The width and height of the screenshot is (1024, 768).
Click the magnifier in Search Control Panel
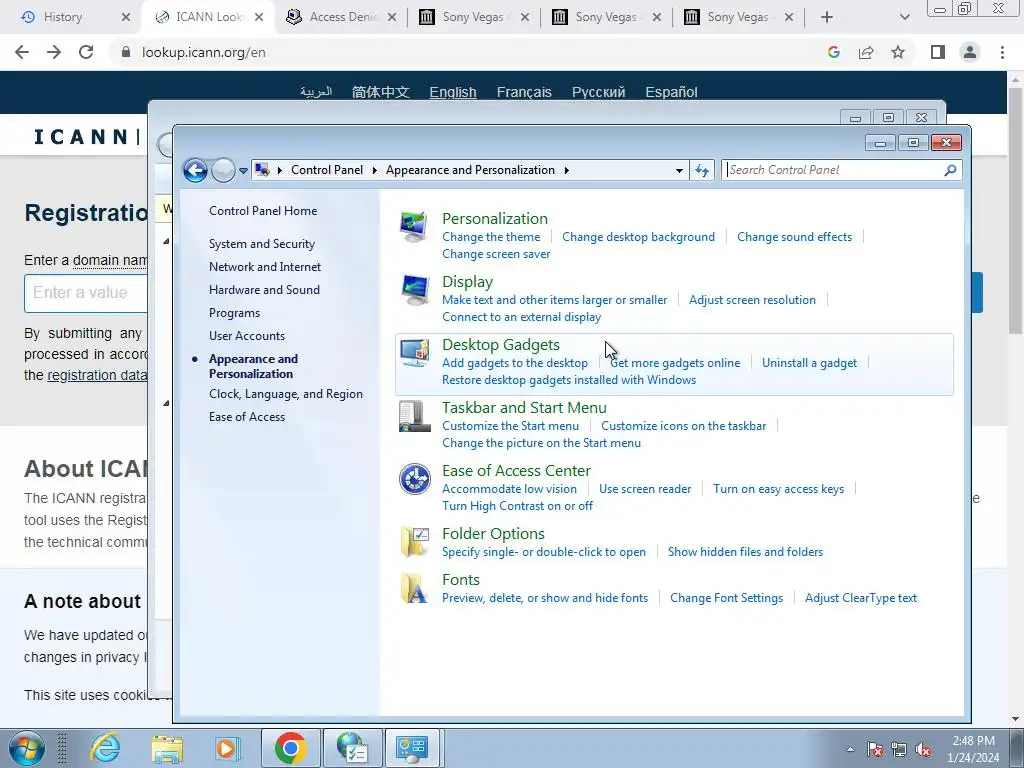950,170
